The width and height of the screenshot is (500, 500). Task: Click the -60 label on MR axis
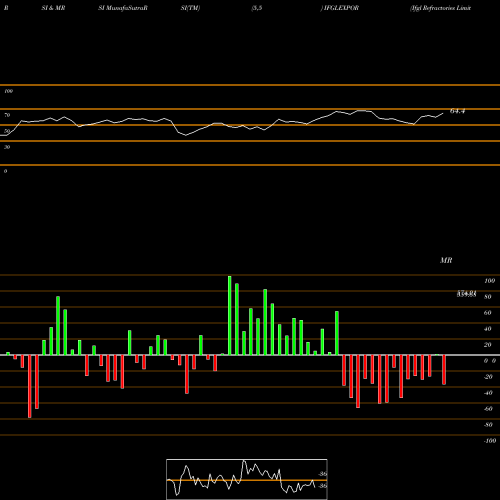click(488, 409)
